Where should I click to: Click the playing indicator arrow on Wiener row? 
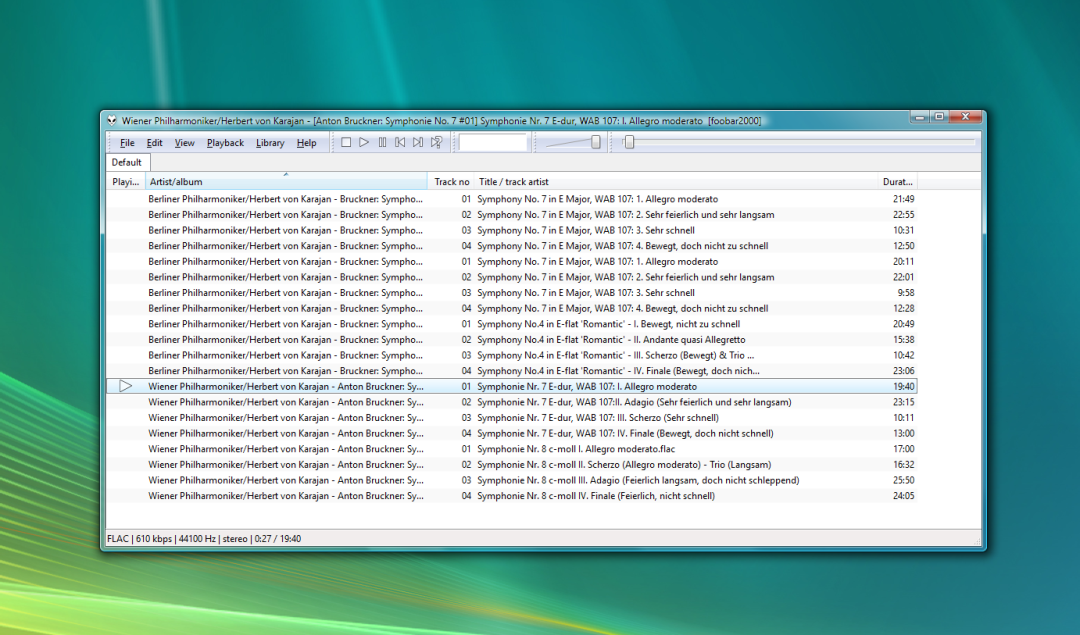click(125, 386)
